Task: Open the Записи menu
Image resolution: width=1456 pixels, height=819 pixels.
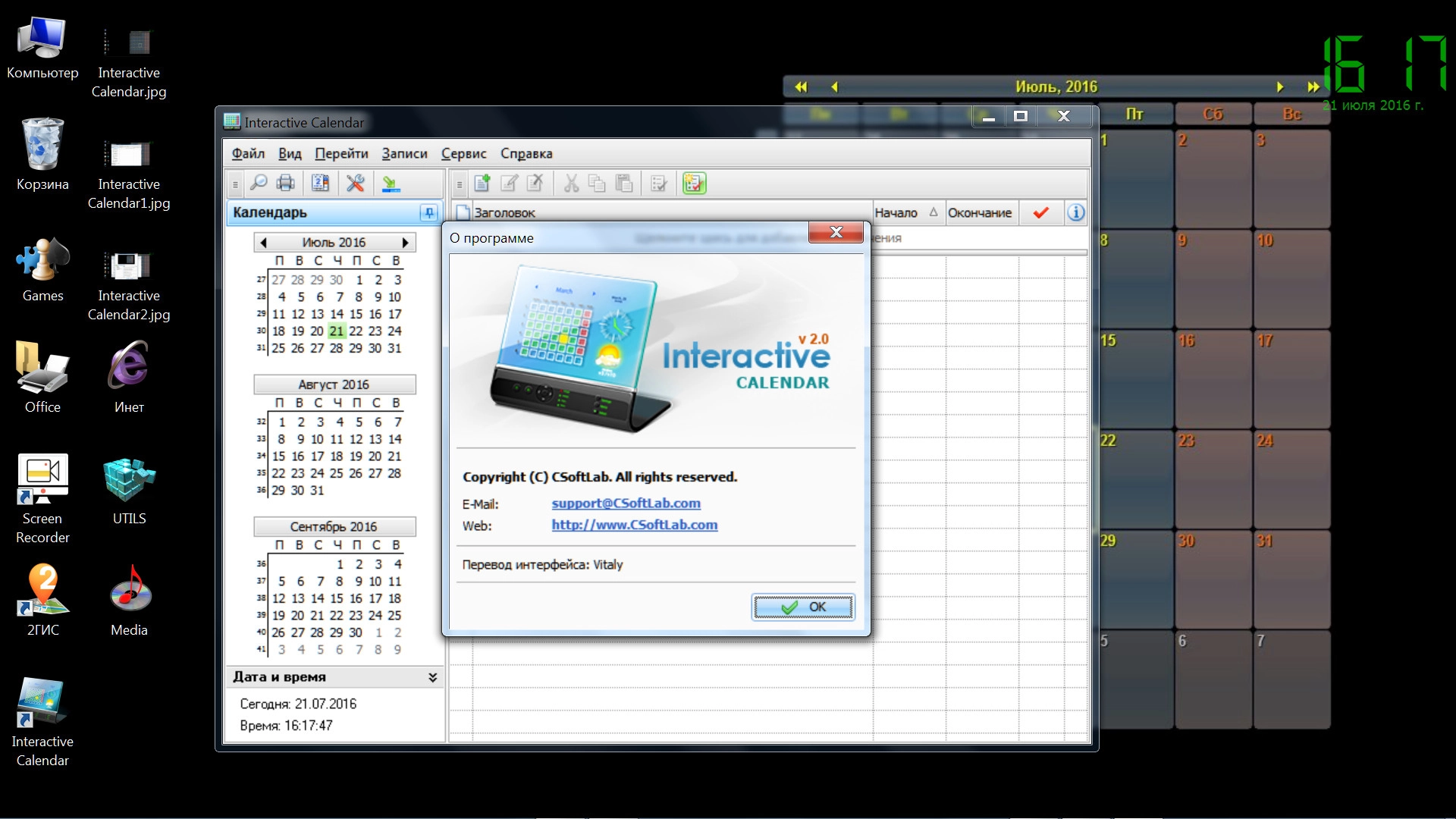Action: pos(404,153)
